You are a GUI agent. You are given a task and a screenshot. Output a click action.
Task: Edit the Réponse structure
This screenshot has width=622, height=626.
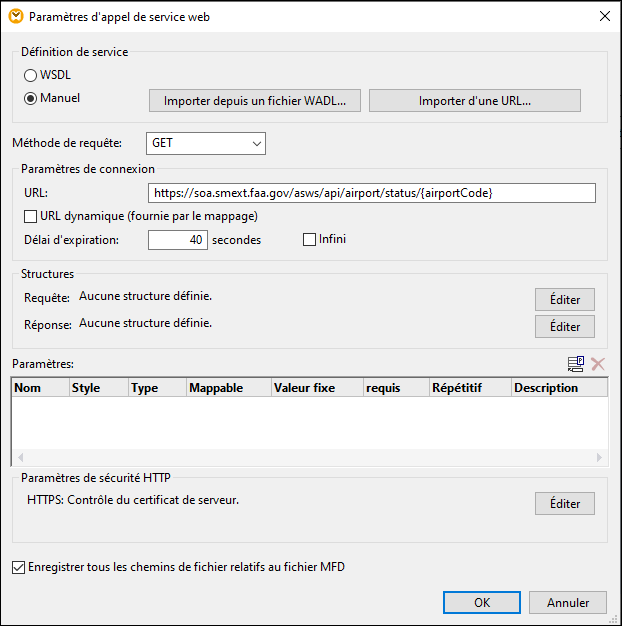[x=565, y=327]
